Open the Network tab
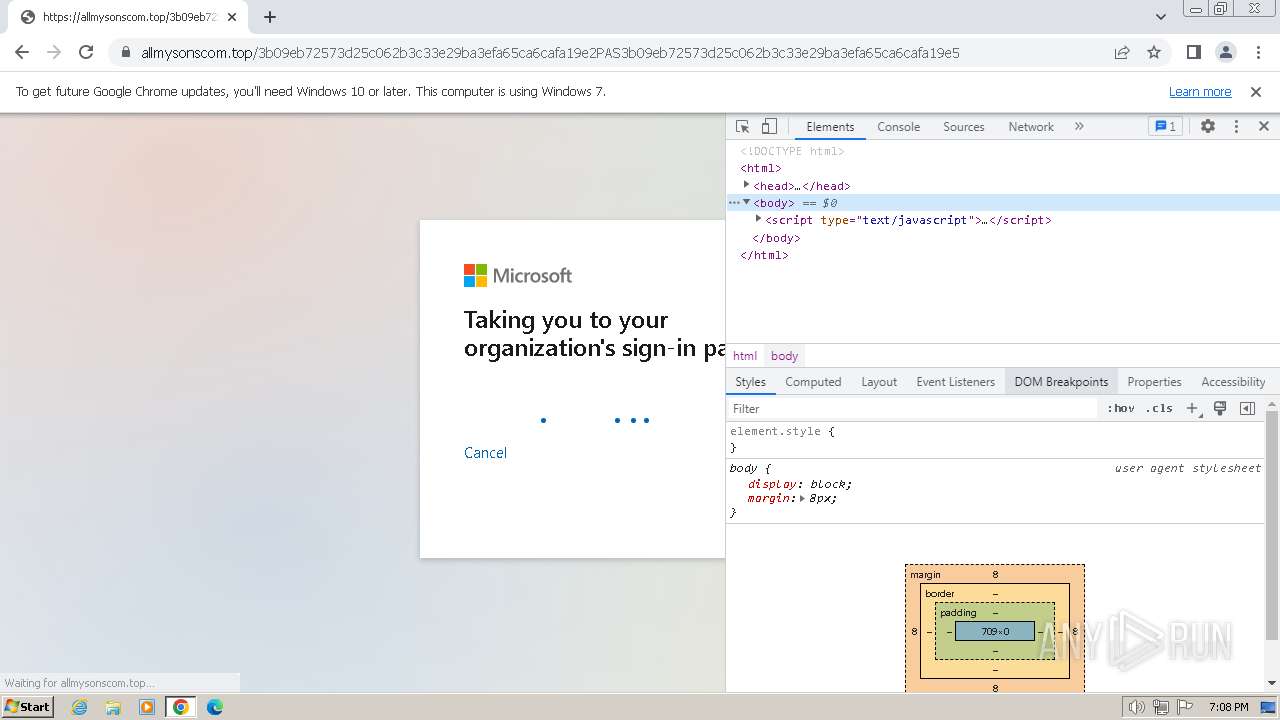 [1031, 127]
